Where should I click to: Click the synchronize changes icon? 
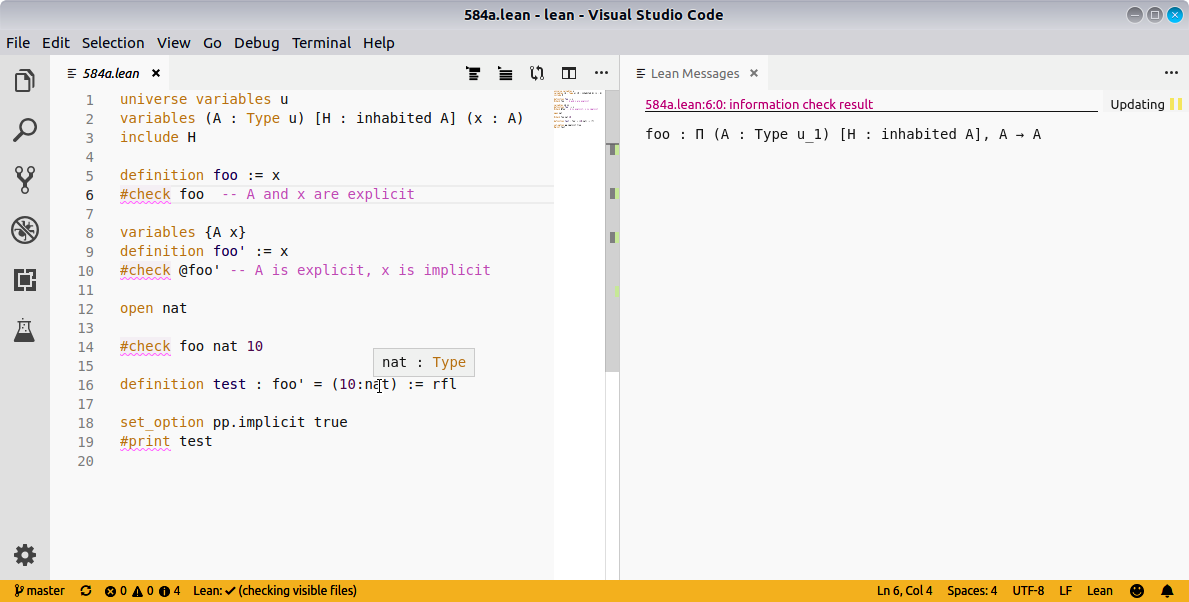[x=86, y=591]
